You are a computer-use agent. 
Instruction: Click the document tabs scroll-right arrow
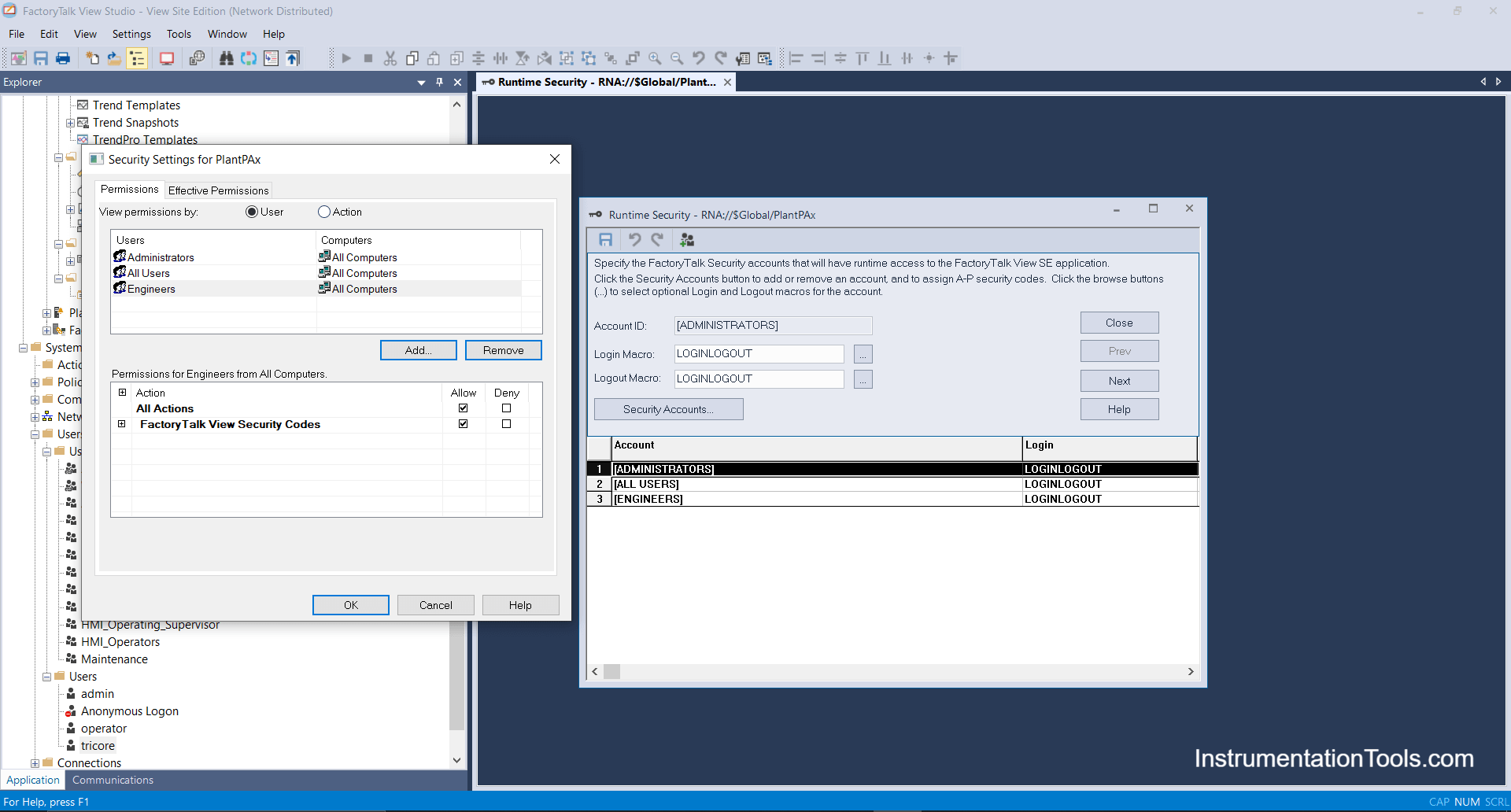(1498, 82)
